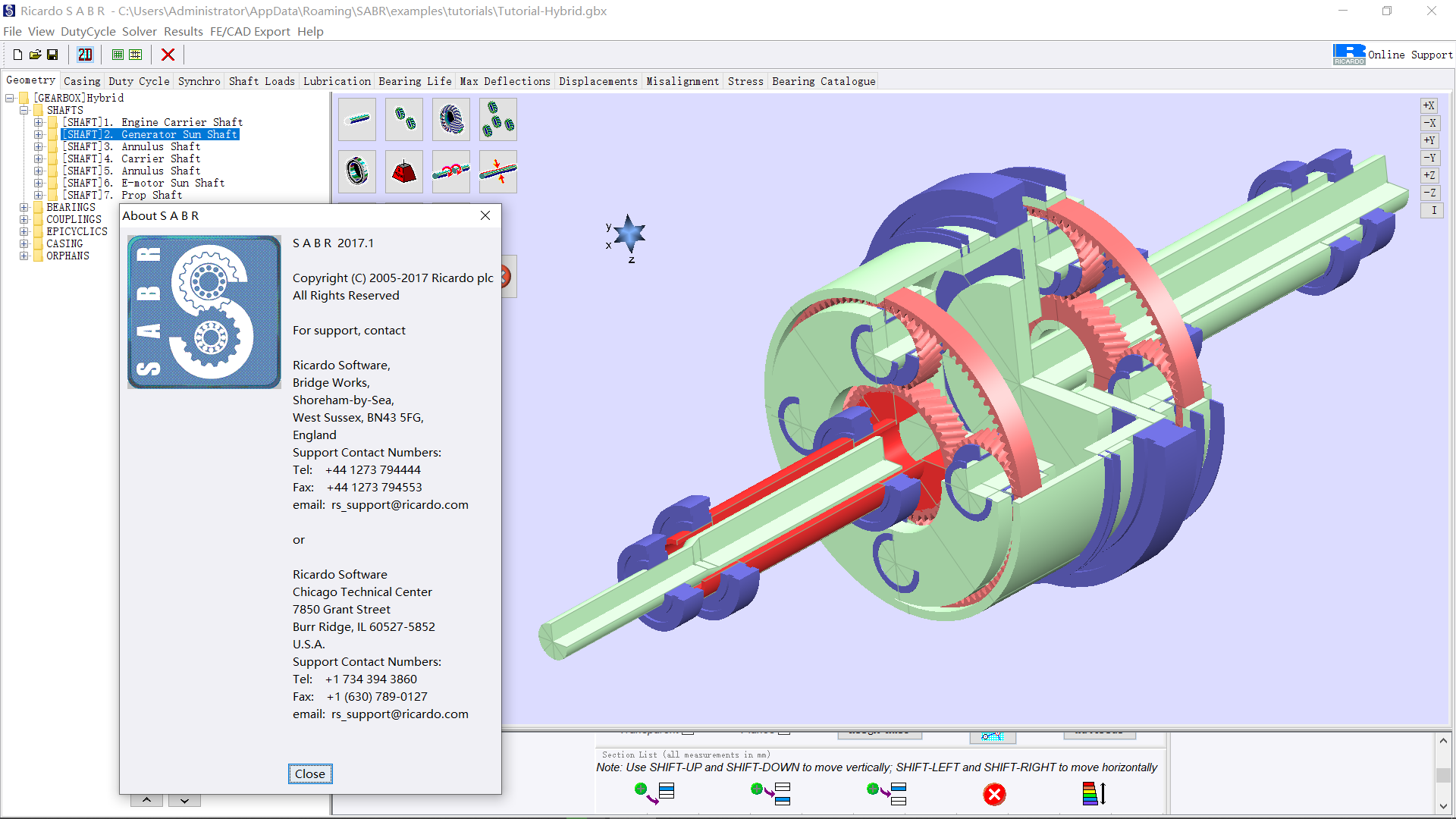Expand Carrier Shaft 4 node
This screenshot has width=1456, height=819.
point(38,158)
